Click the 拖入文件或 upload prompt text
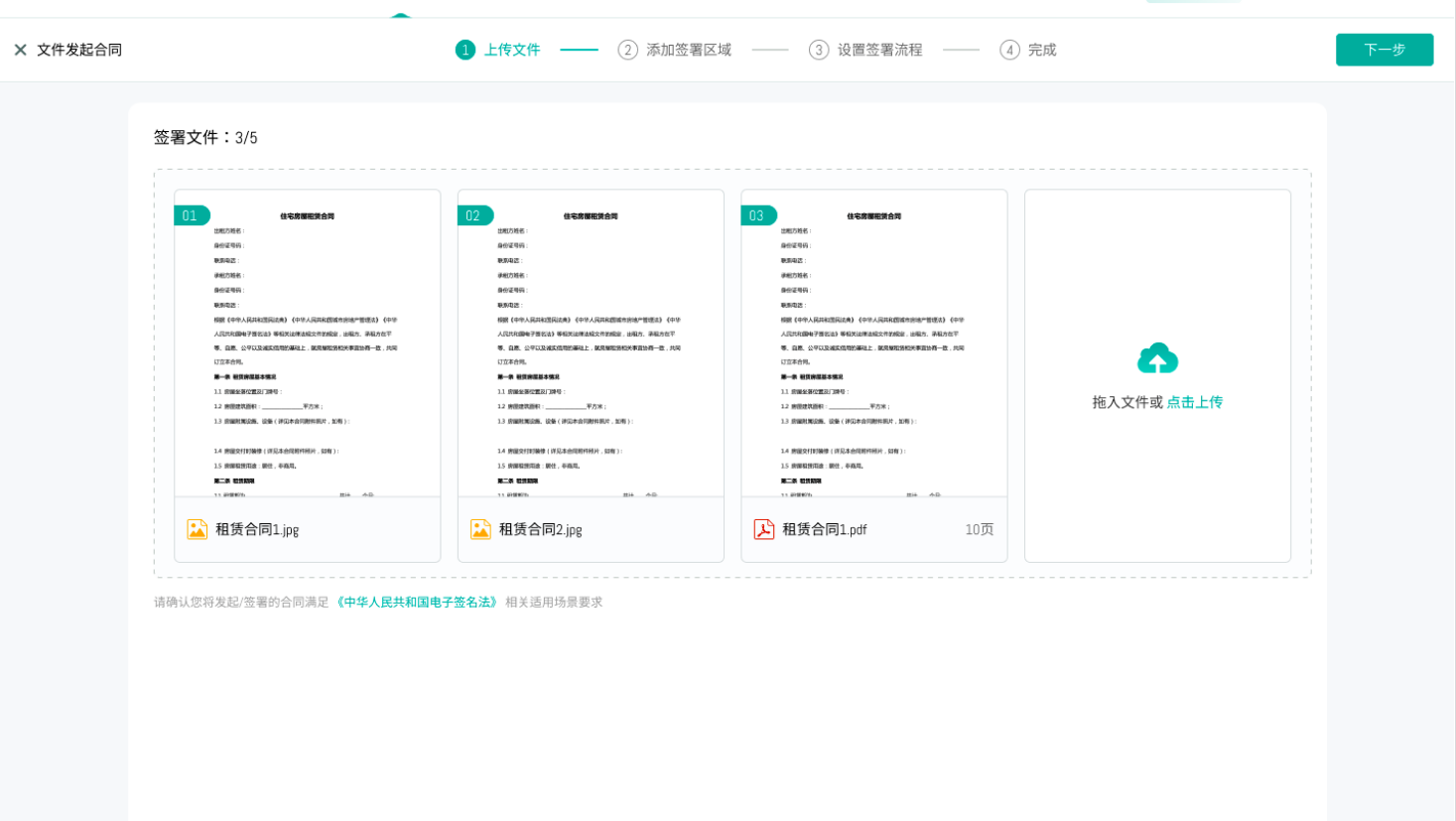 click(1127, 402)
